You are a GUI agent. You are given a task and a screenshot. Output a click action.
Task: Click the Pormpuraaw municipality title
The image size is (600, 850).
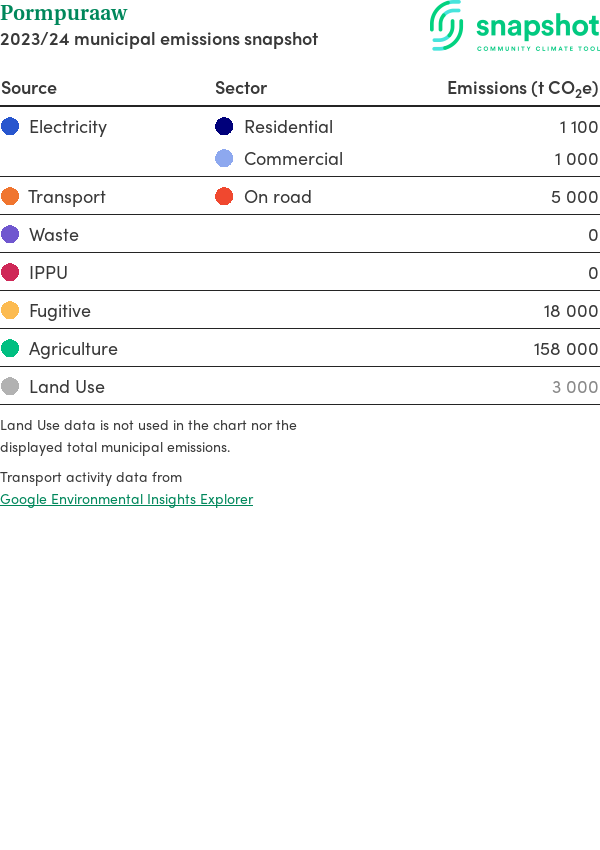coord(64,14)
